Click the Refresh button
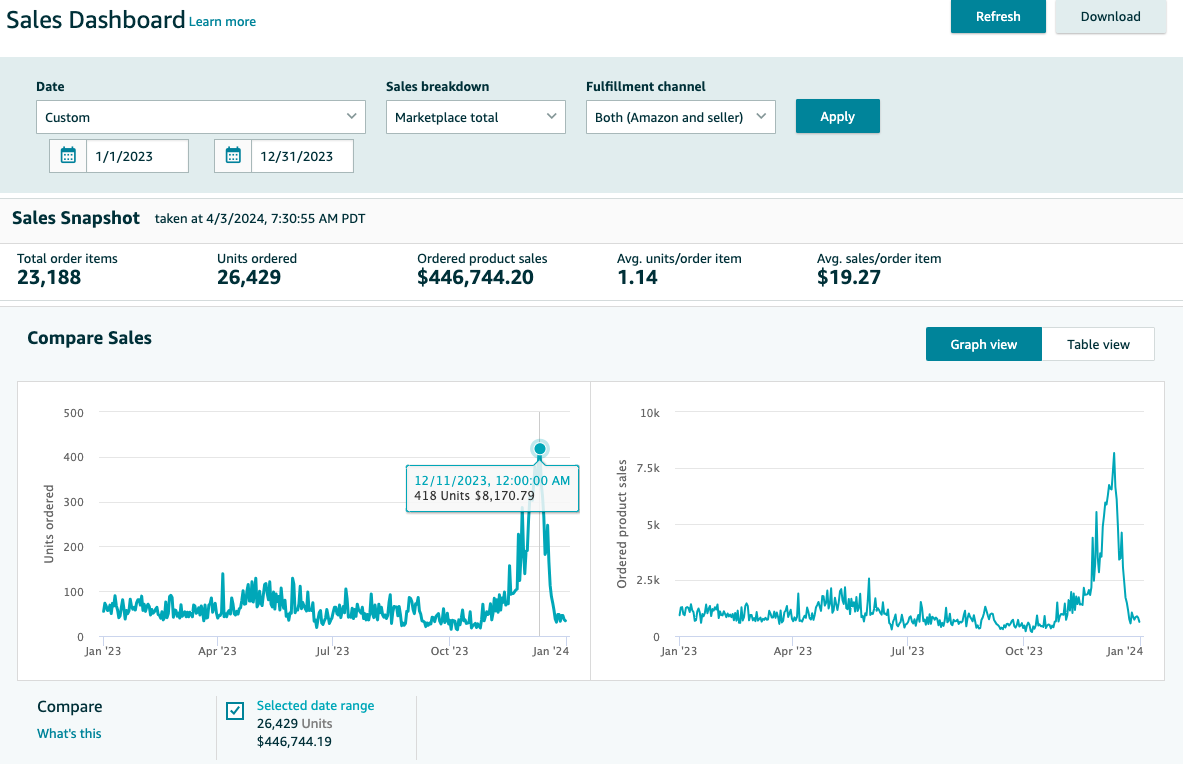This screenshot has width=1183, height=764. coord(997,17)
